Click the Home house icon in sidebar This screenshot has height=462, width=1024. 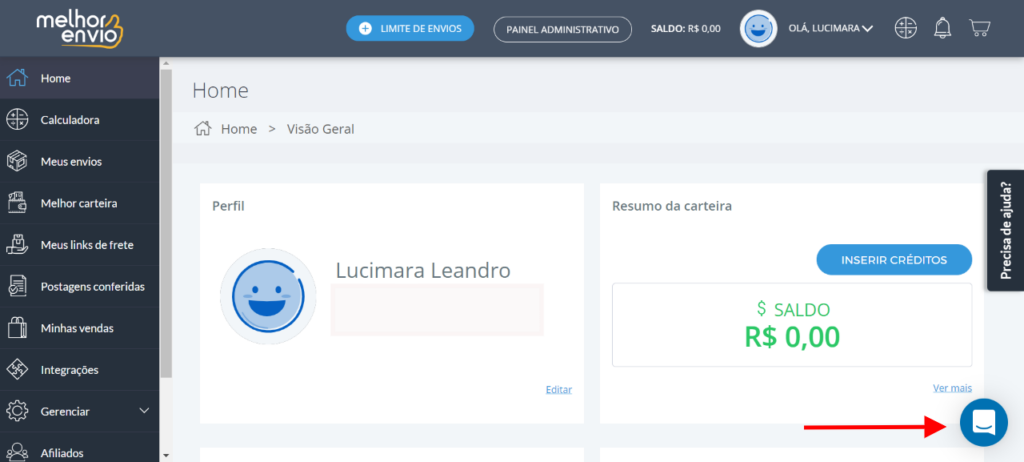point(17,78)
